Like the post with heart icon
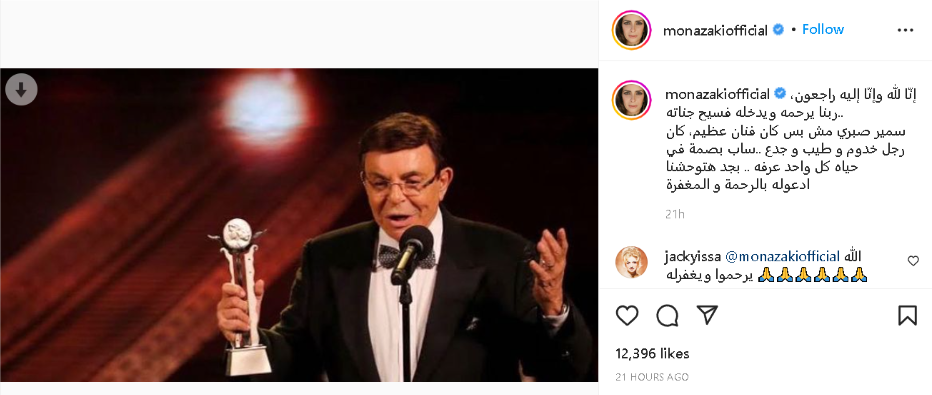Image resolution: width=932 pixels, height=395 pixels. point(626,315)
